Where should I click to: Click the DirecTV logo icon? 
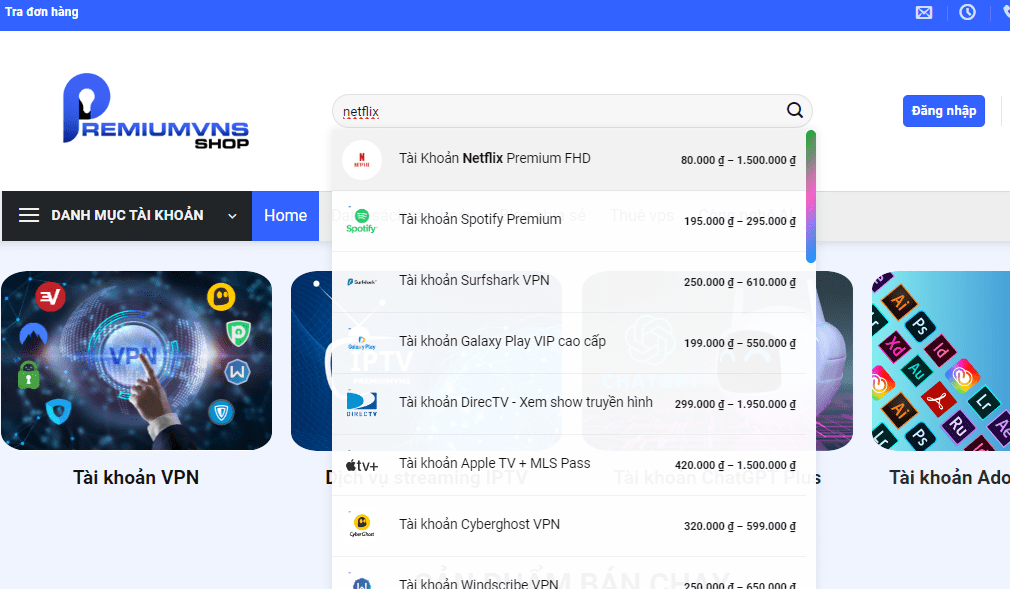coord(361,403)
